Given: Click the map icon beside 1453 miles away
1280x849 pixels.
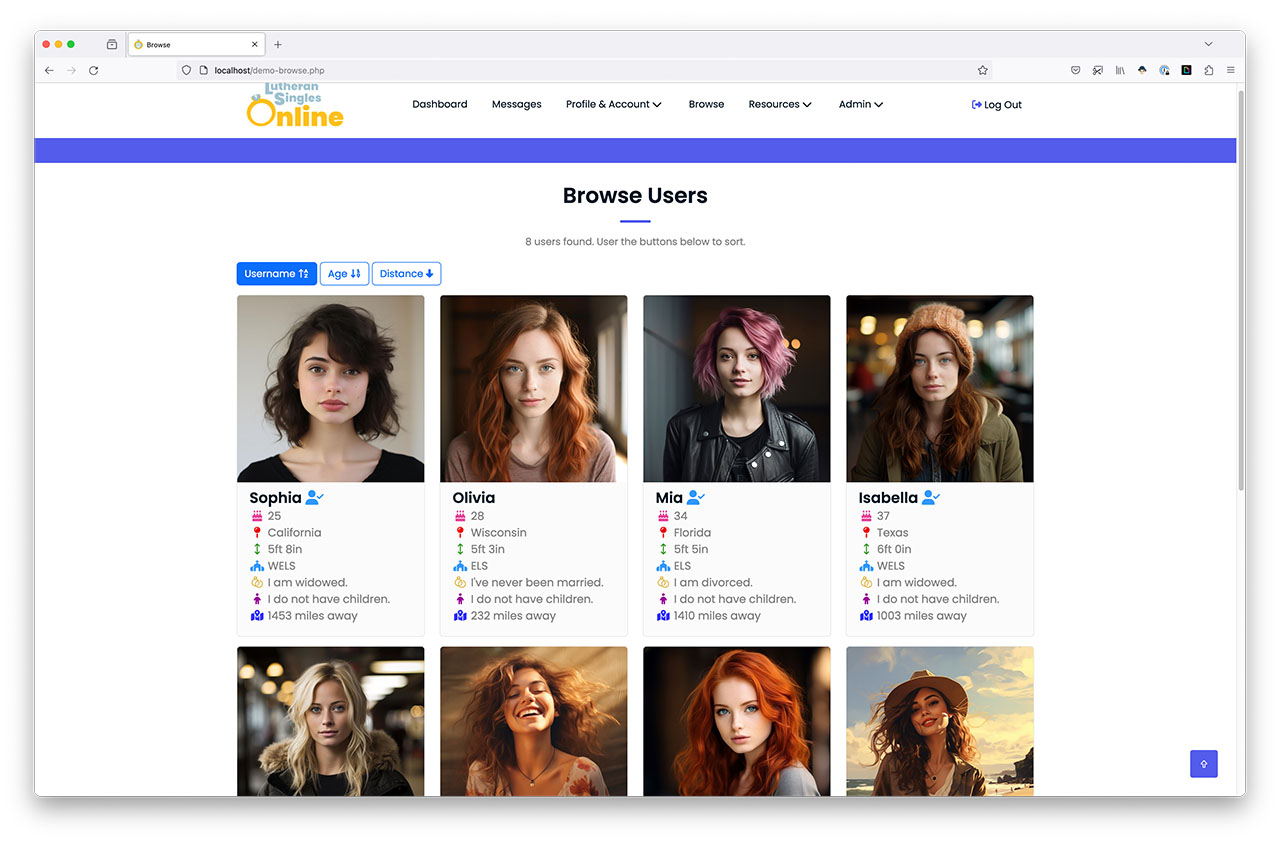Looking at the screenshot, I should [x=257, y=616].
